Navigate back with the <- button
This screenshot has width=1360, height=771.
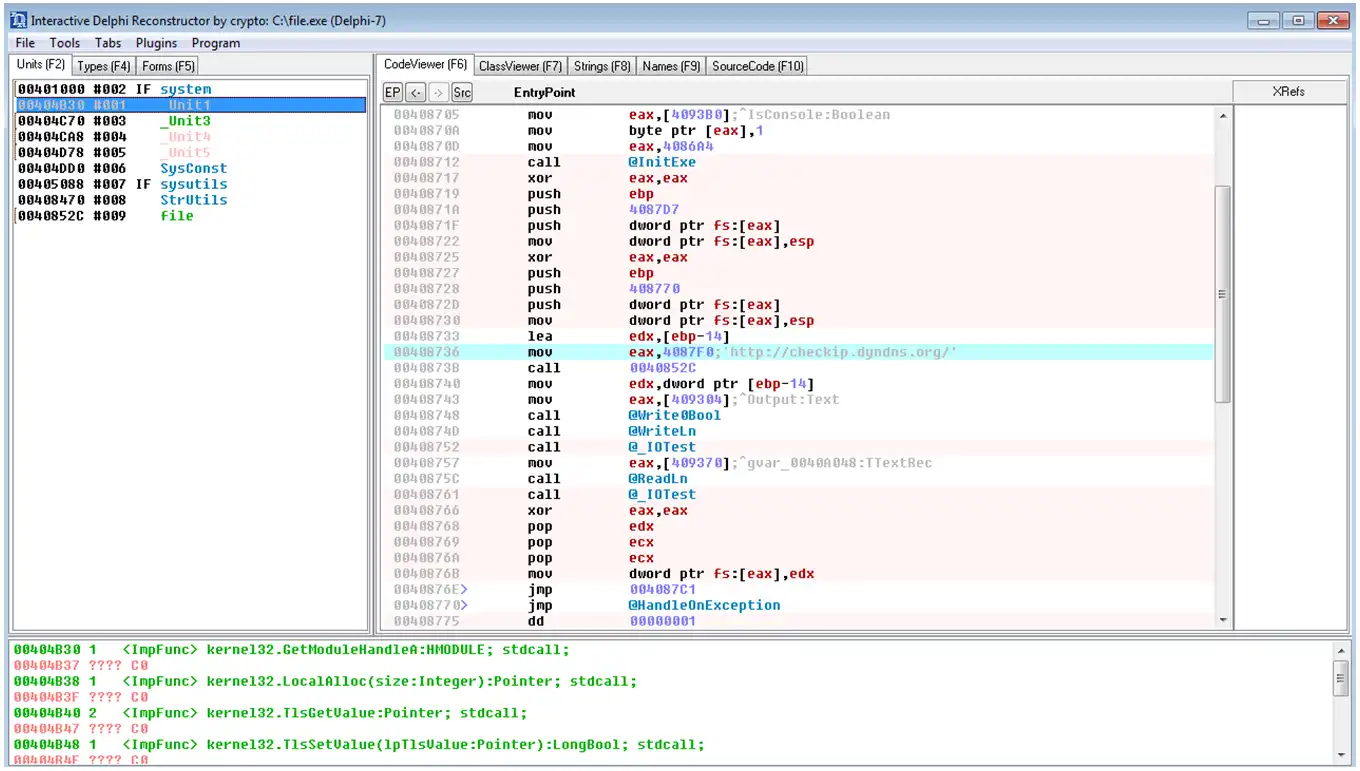[x=416, y=92]
